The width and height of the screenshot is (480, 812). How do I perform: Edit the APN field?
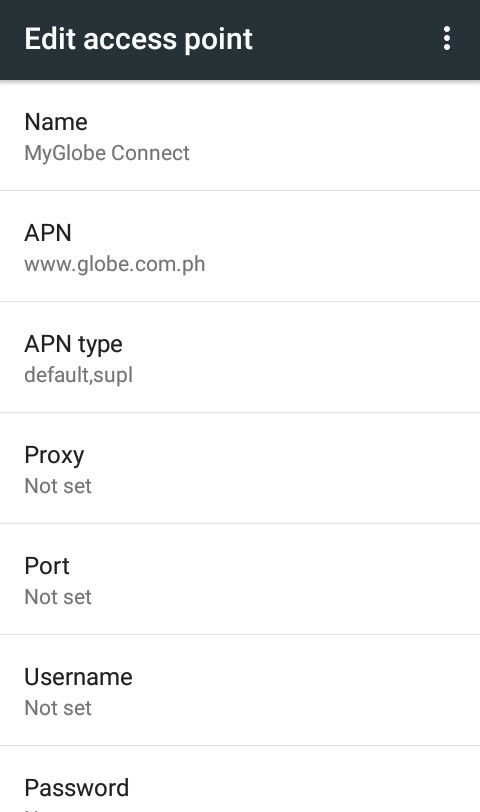click(x=240, y=246)
